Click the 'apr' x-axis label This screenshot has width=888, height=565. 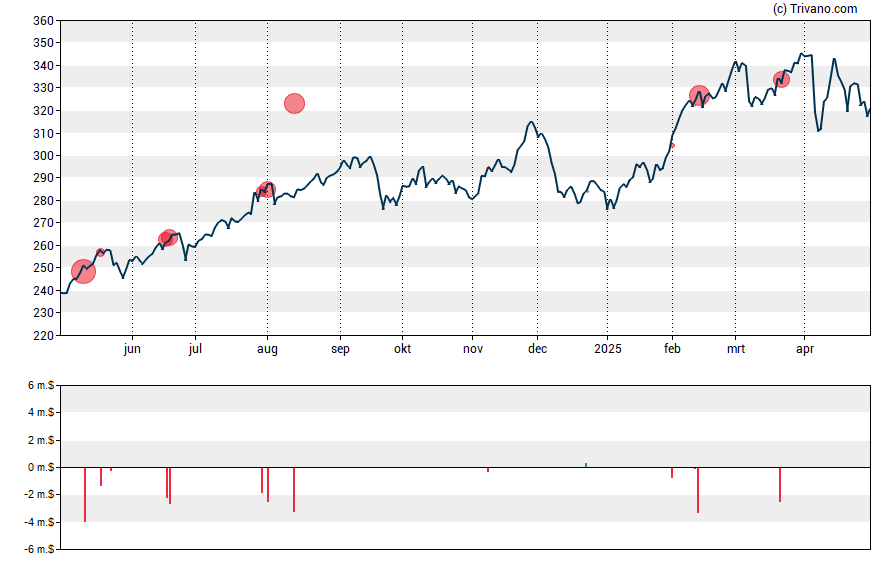805,350
